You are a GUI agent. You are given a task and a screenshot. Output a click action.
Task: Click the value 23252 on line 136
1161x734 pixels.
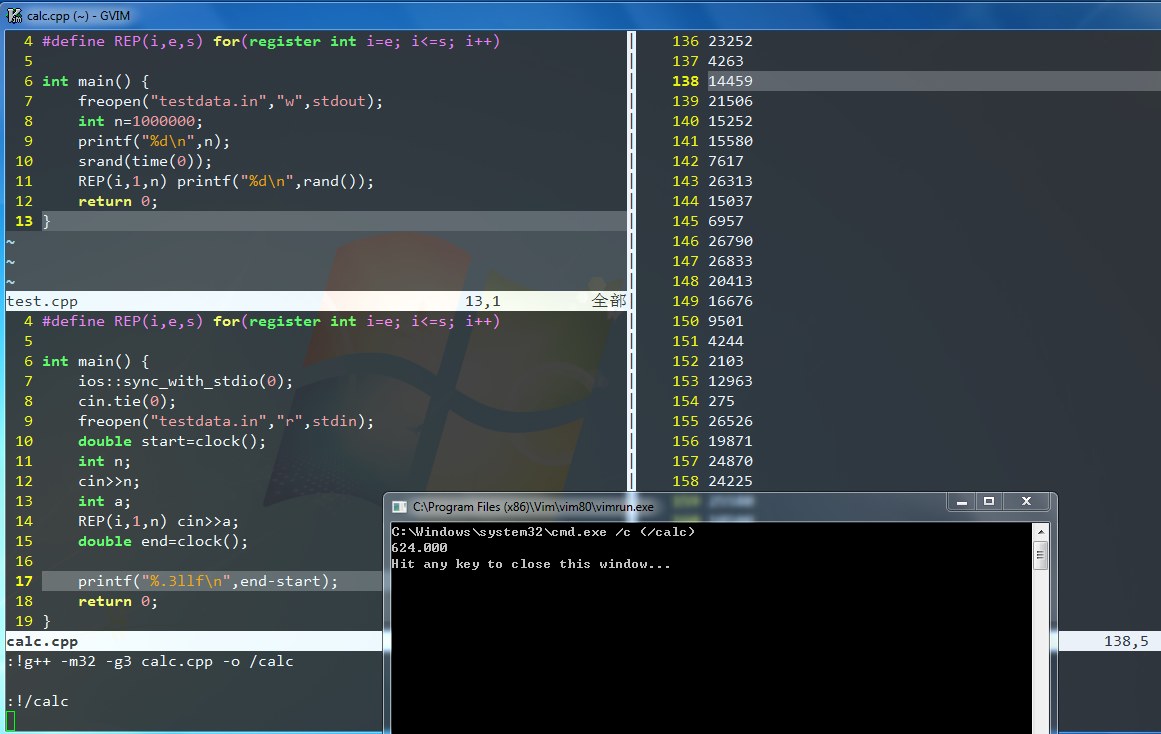[x=730, y=41]
